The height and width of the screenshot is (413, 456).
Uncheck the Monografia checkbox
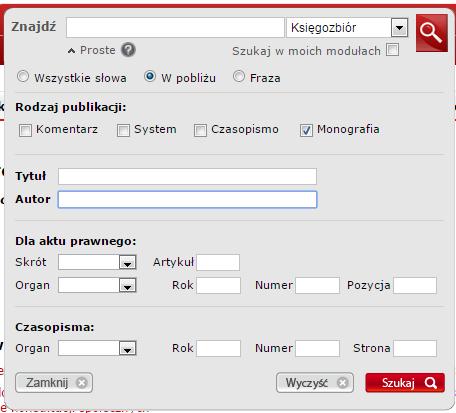click(x=306, y=130)
